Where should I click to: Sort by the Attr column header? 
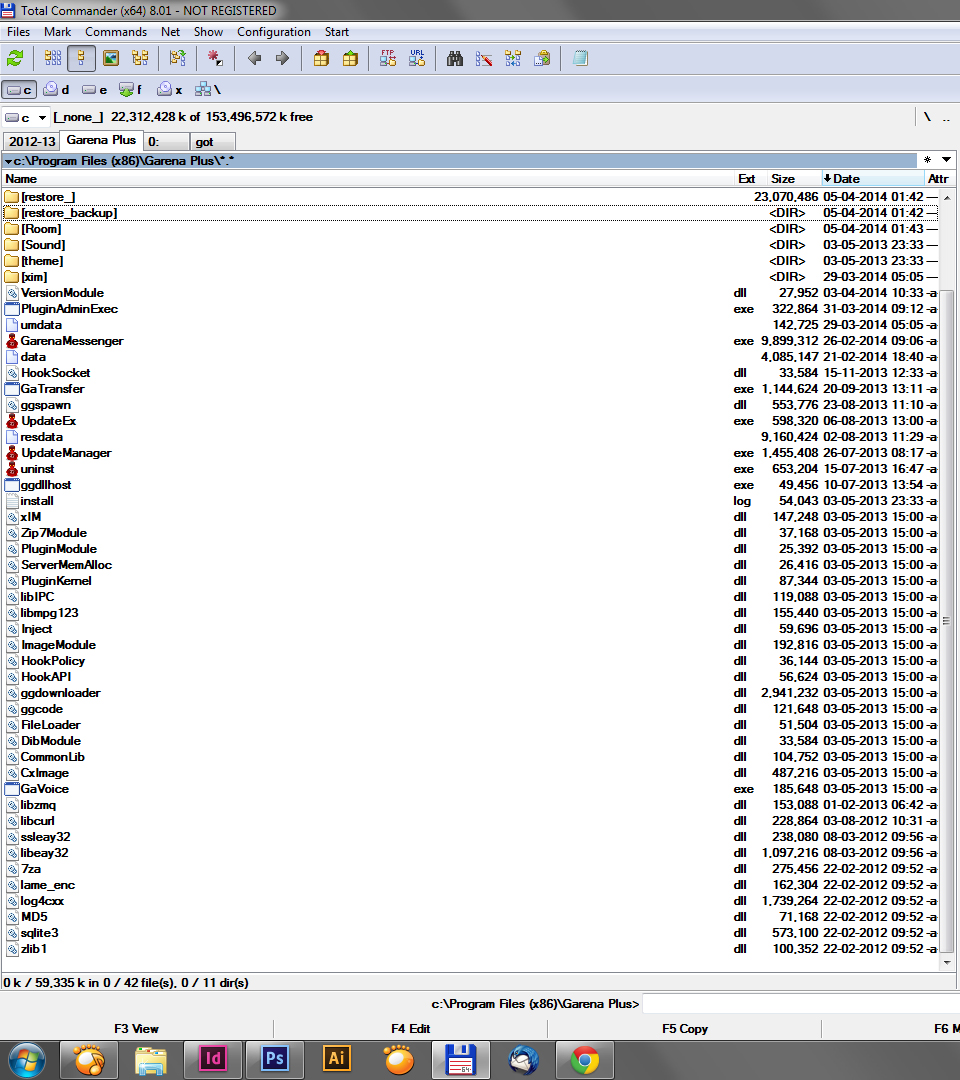click(x=939, y=178)
